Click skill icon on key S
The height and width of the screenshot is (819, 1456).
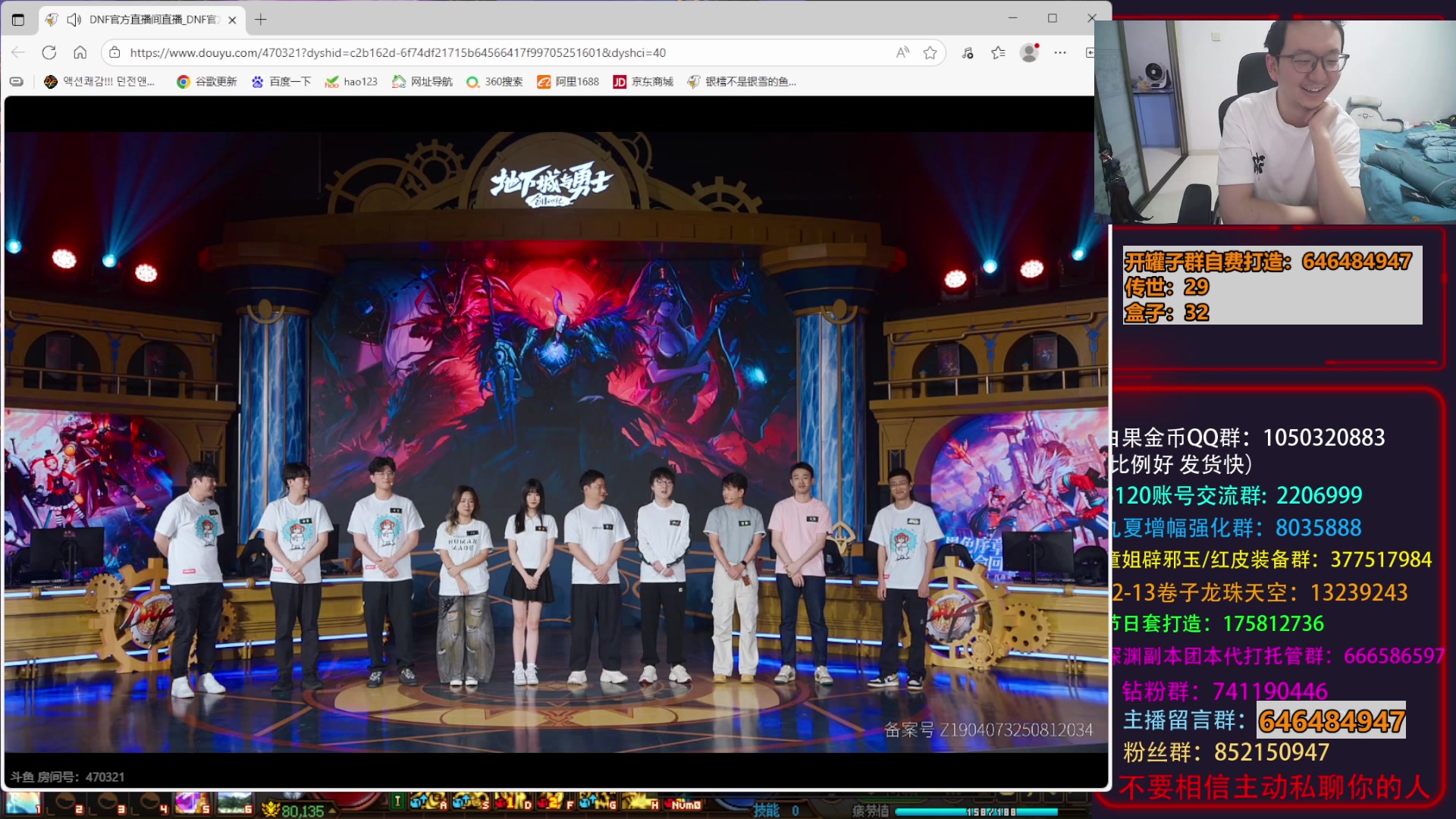471,802
